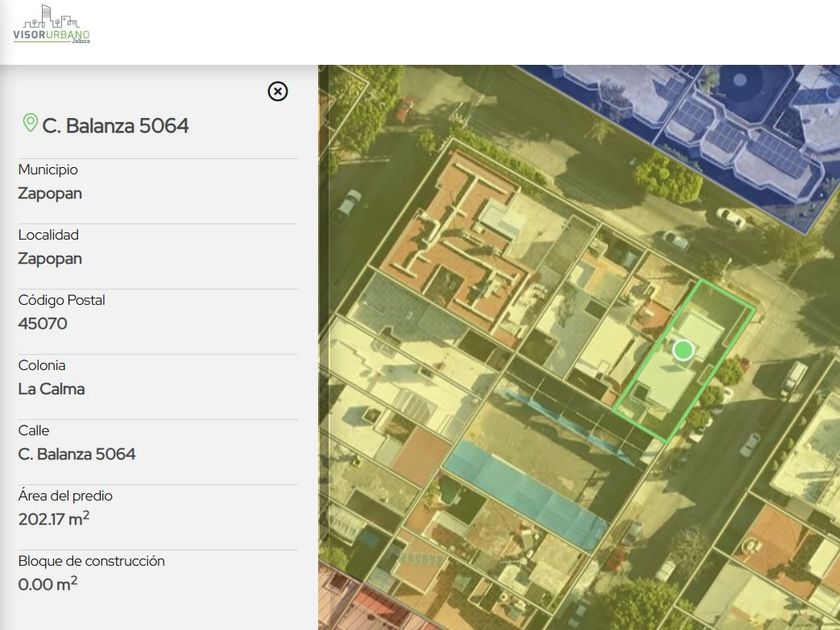The image size is (840, 630).
Task: Select the Localidad value Zapopan
Action: point(50,259)
